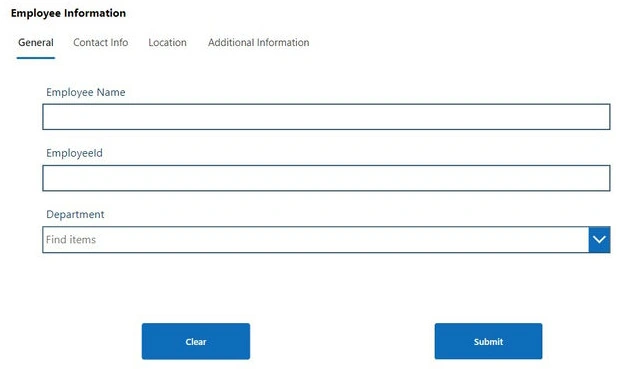Viewport: 622px width, 369px height.
Task: Click the white down-arrow icon in Department
Action: tap(599, 240)
